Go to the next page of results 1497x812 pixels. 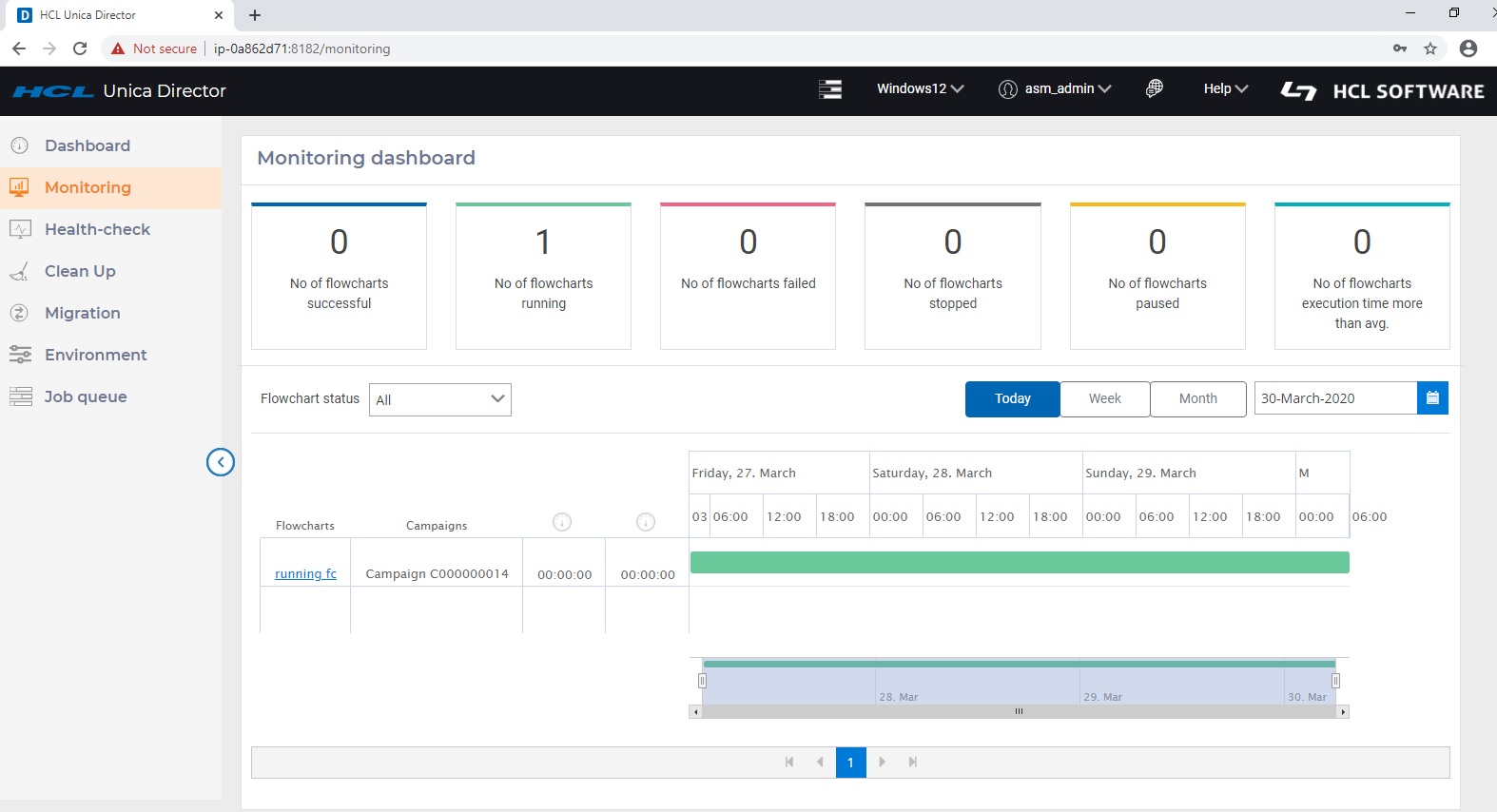click(x=882, y=762)
